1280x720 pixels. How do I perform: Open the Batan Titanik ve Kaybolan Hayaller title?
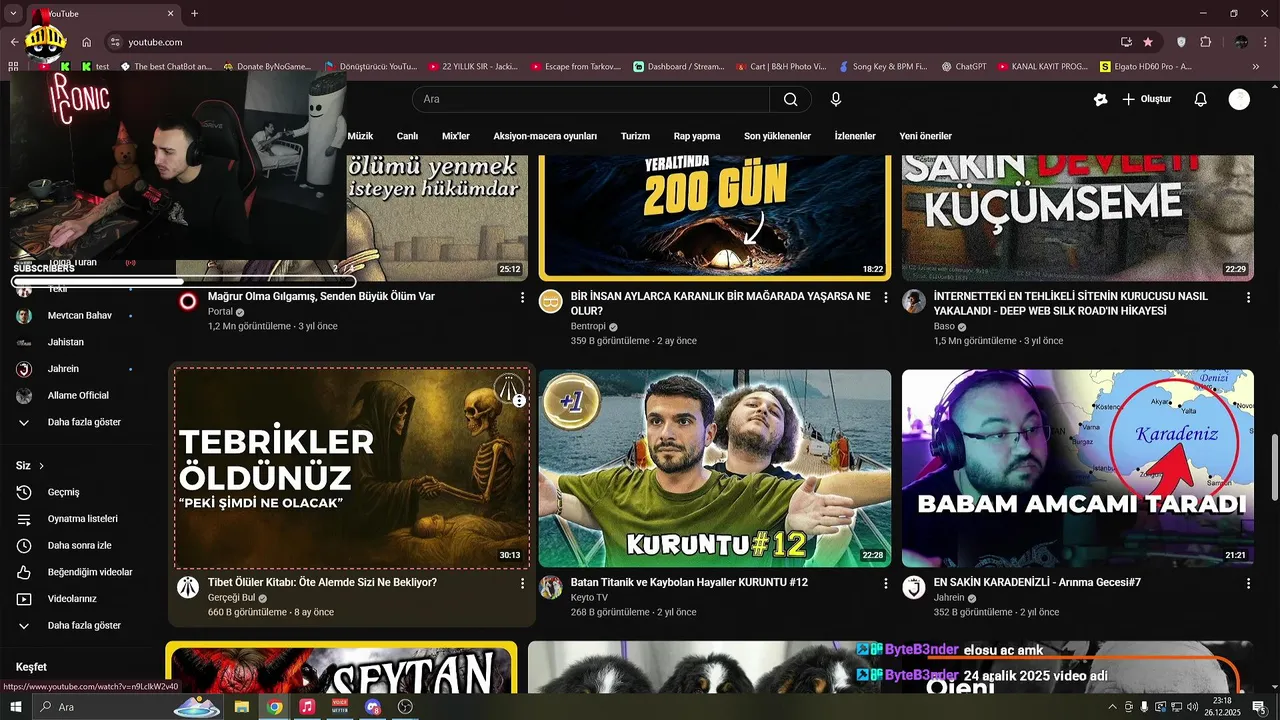tap(689, 582)
